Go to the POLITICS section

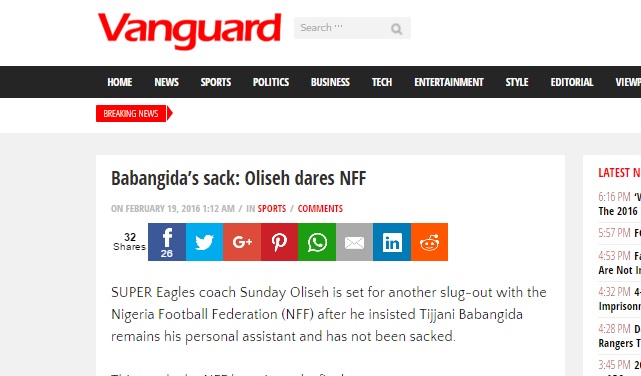(271, 82)
